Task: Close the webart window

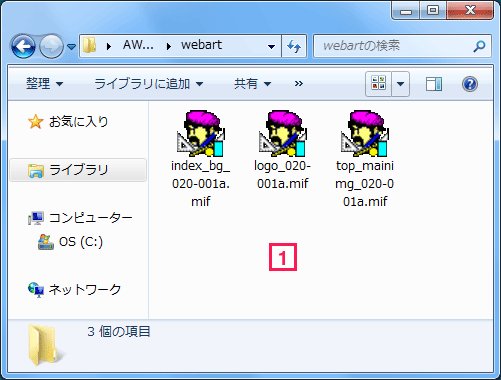Action: 470,11
